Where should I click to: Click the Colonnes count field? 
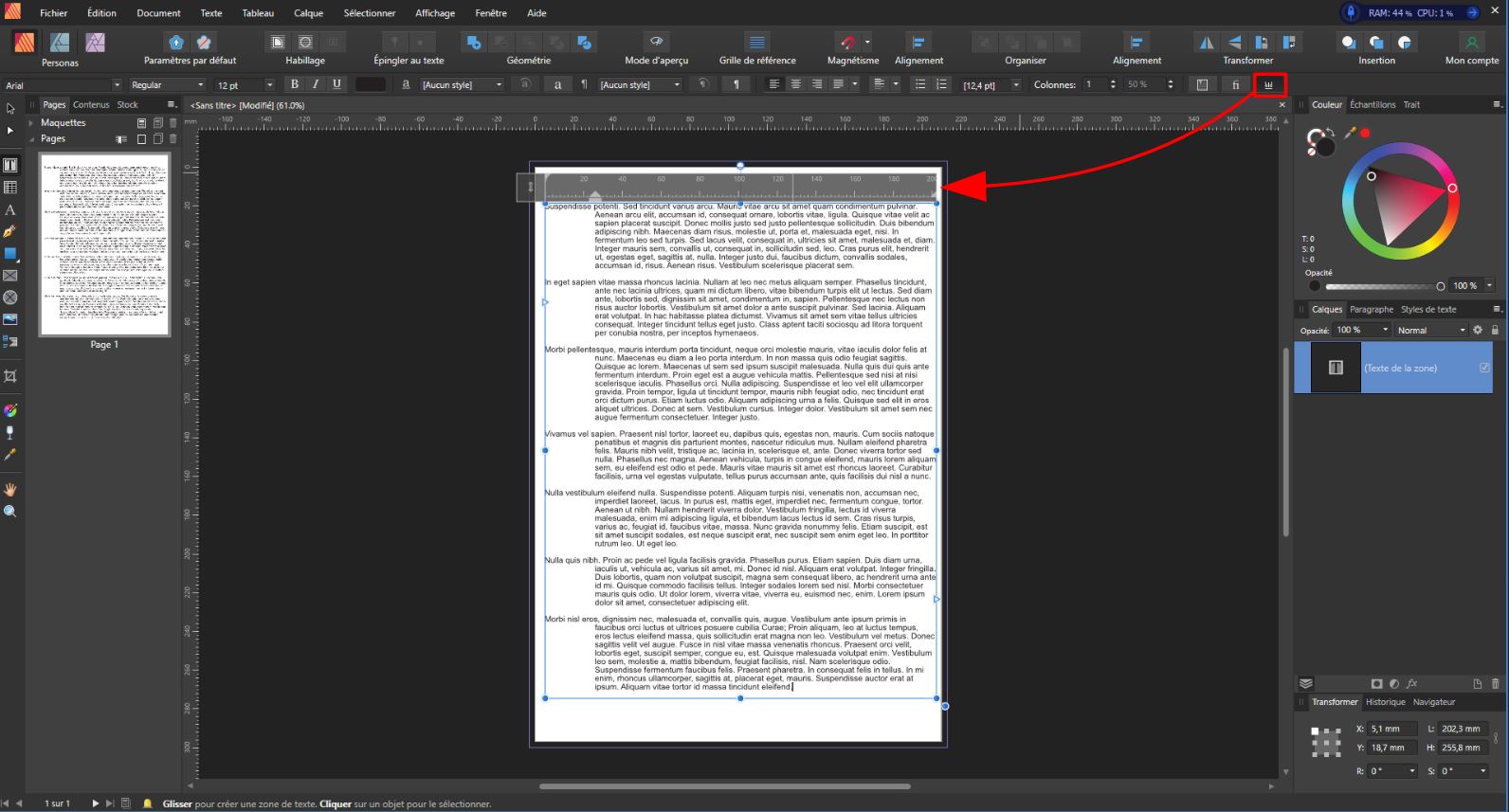(x=1094, y=84)
